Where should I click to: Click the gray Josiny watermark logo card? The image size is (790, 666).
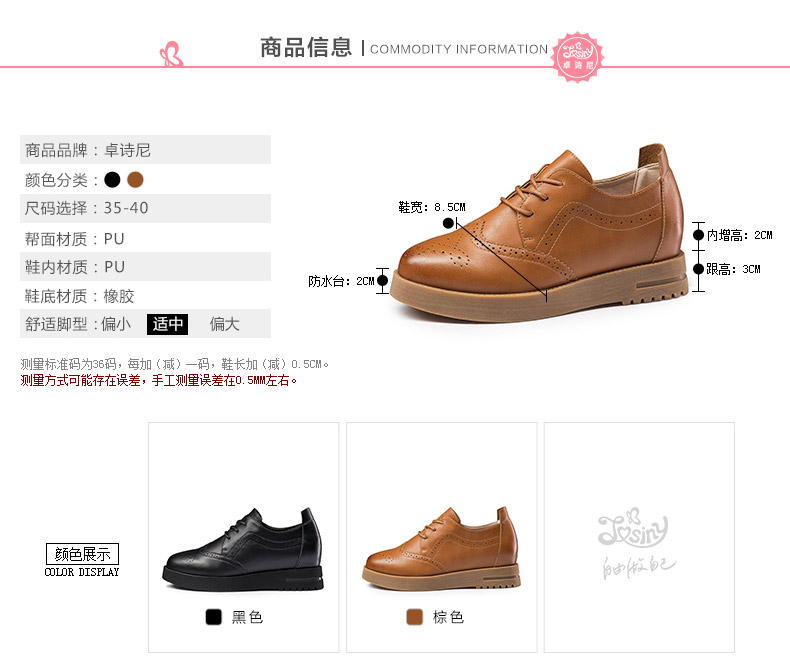(x=639, y=537)
